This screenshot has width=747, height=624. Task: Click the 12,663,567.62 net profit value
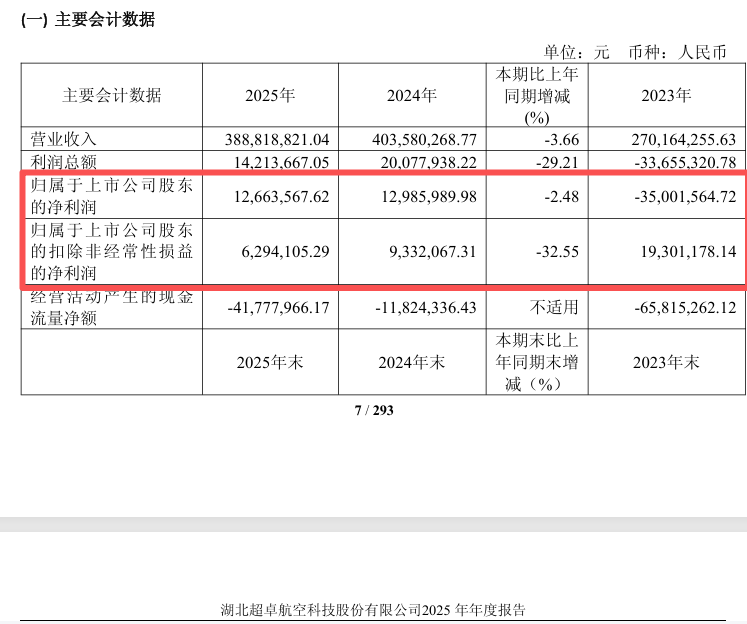(282, 196)
